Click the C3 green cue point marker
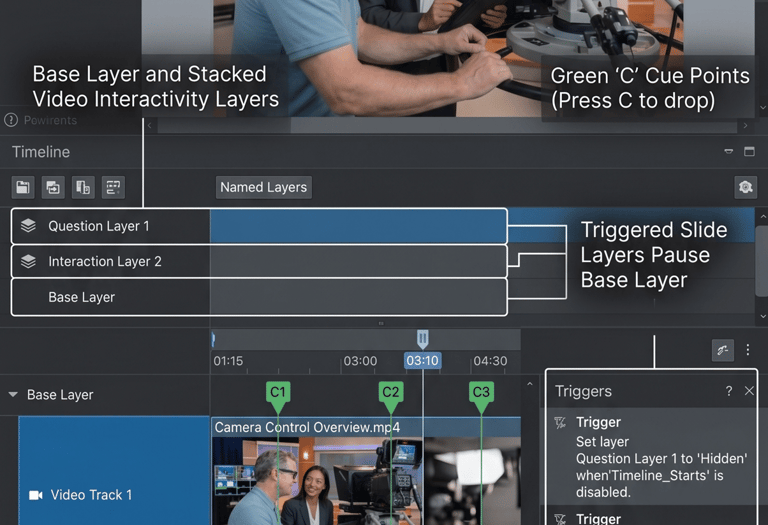The height and width of the screenshot is (525, 768). [481, 396]
